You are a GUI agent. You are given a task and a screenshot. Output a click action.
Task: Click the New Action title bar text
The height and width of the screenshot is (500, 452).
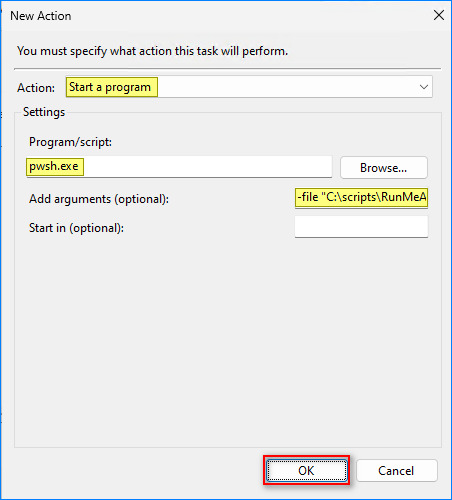click(x=41, y=16)
